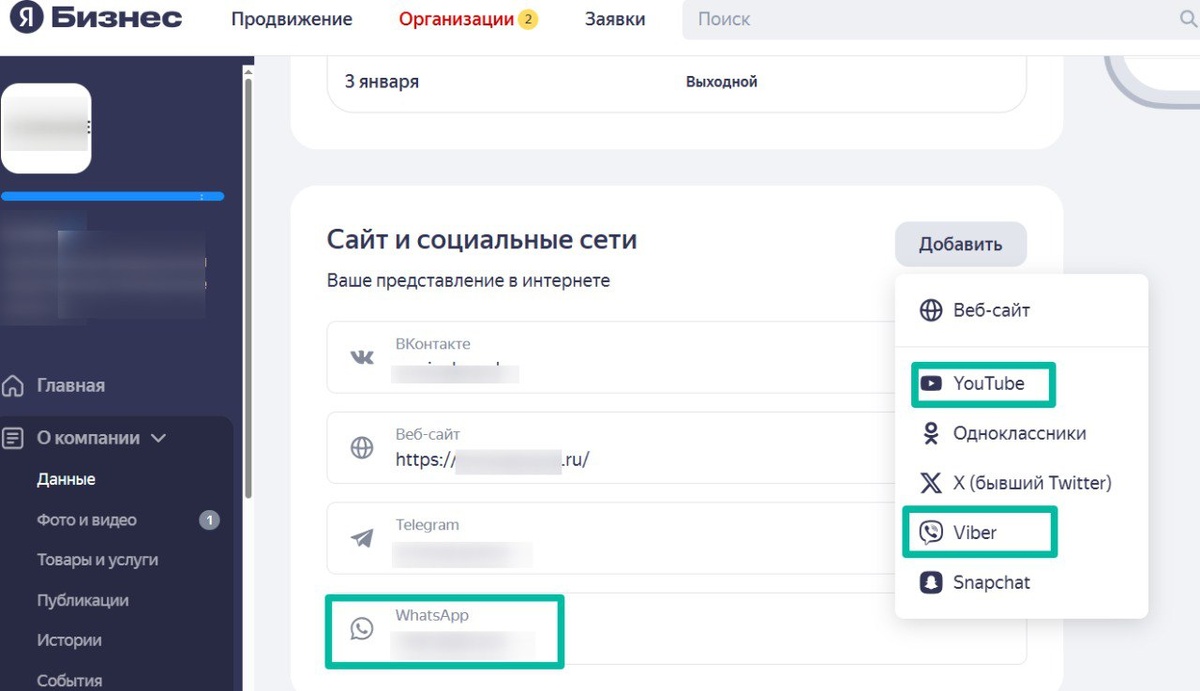
Task: Click the Сайт и социальные сети heading
Action: [x=482, y=240]
